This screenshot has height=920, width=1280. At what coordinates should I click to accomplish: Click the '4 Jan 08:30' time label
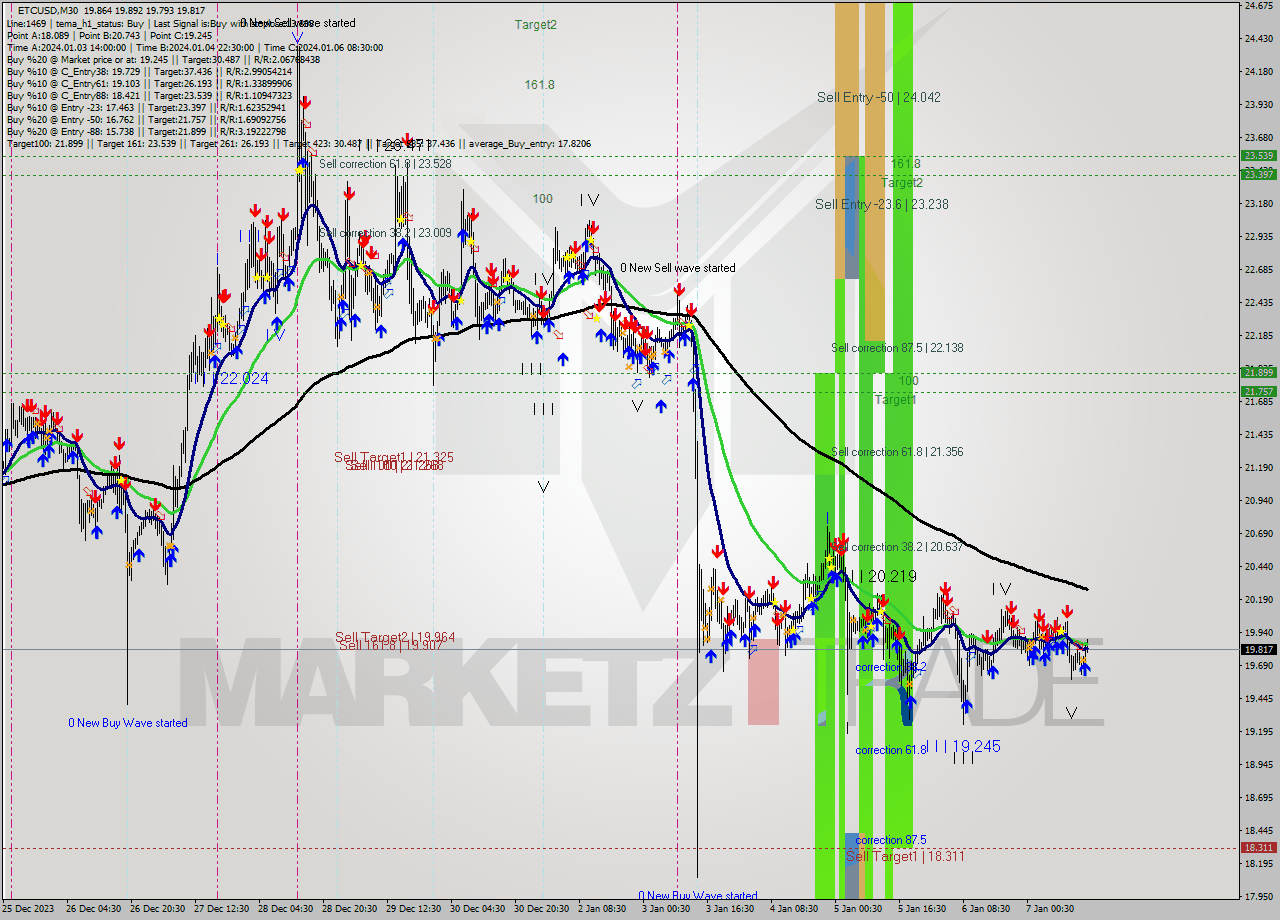click(794, 909)
